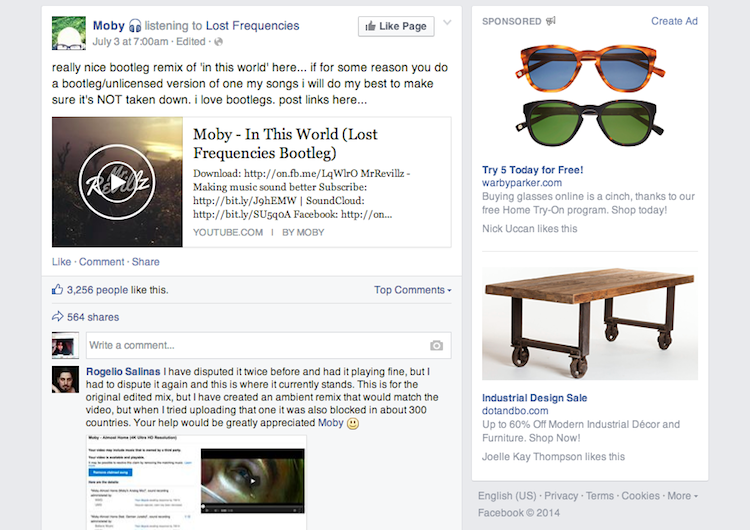Image resolution: width=750 pixels, height=530 pixels.
Task: Open Moby's profile picture thumbnail
Action: point(69,33)
